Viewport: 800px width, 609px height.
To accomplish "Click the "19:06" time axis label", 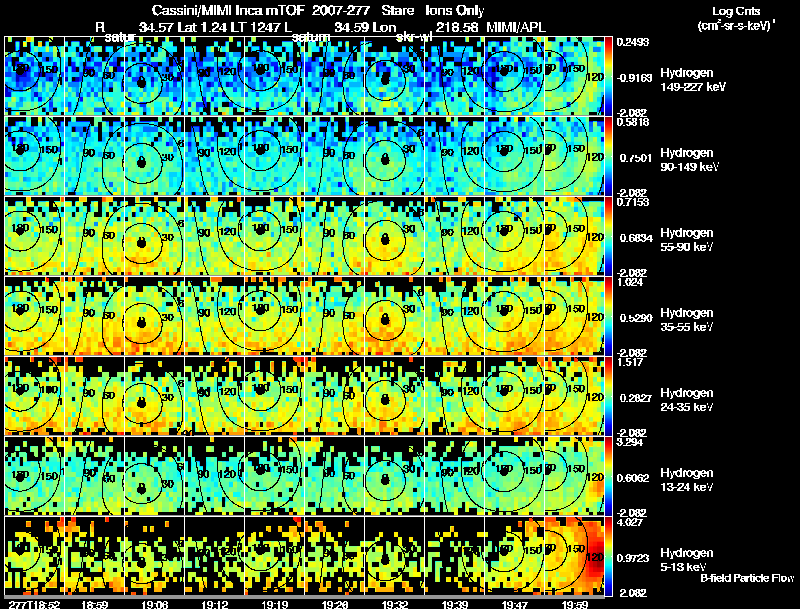I will (155, 604).
